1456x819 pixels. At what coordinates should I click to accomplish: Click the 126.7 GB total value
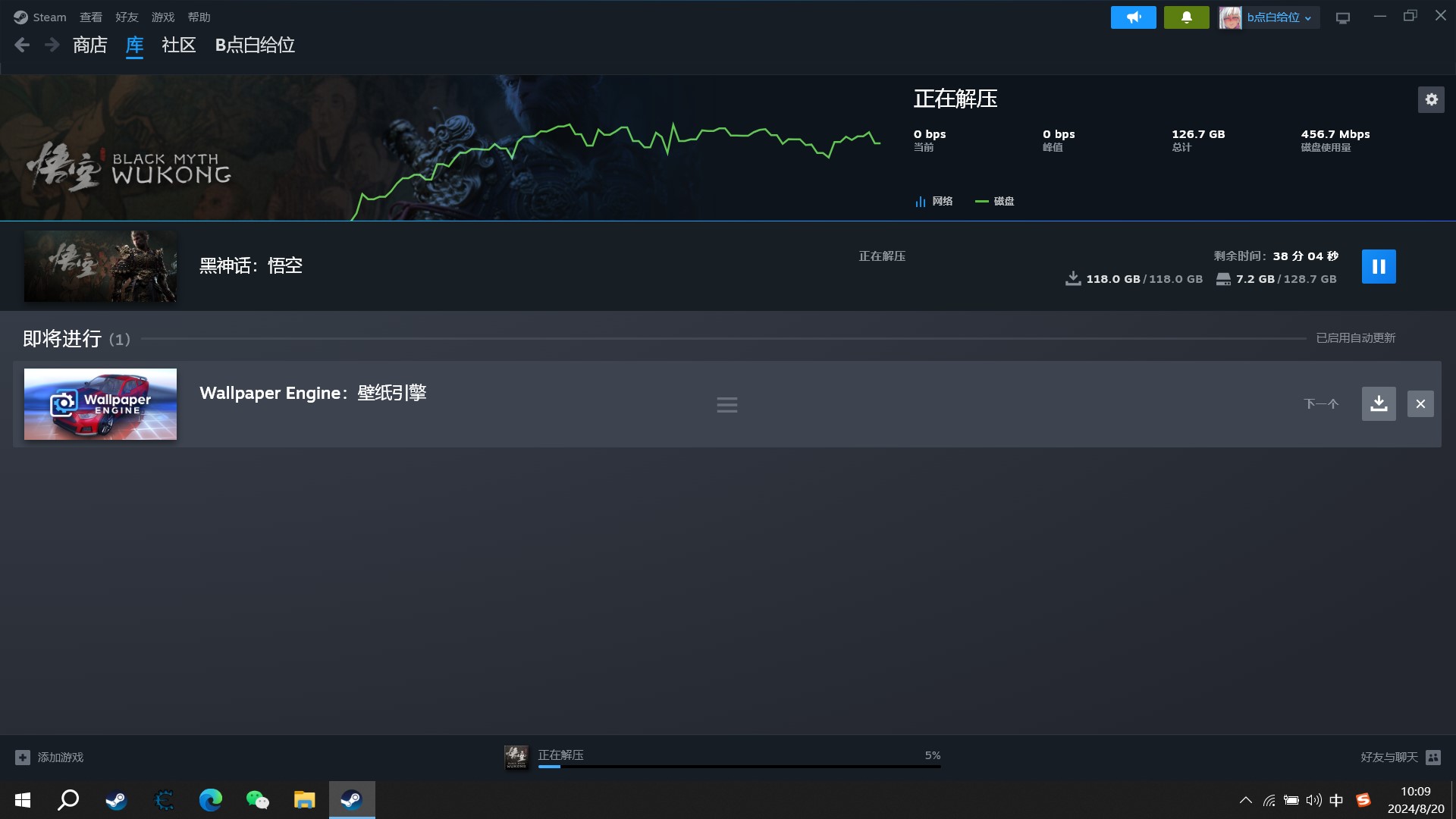click(x=1198, y=134)
